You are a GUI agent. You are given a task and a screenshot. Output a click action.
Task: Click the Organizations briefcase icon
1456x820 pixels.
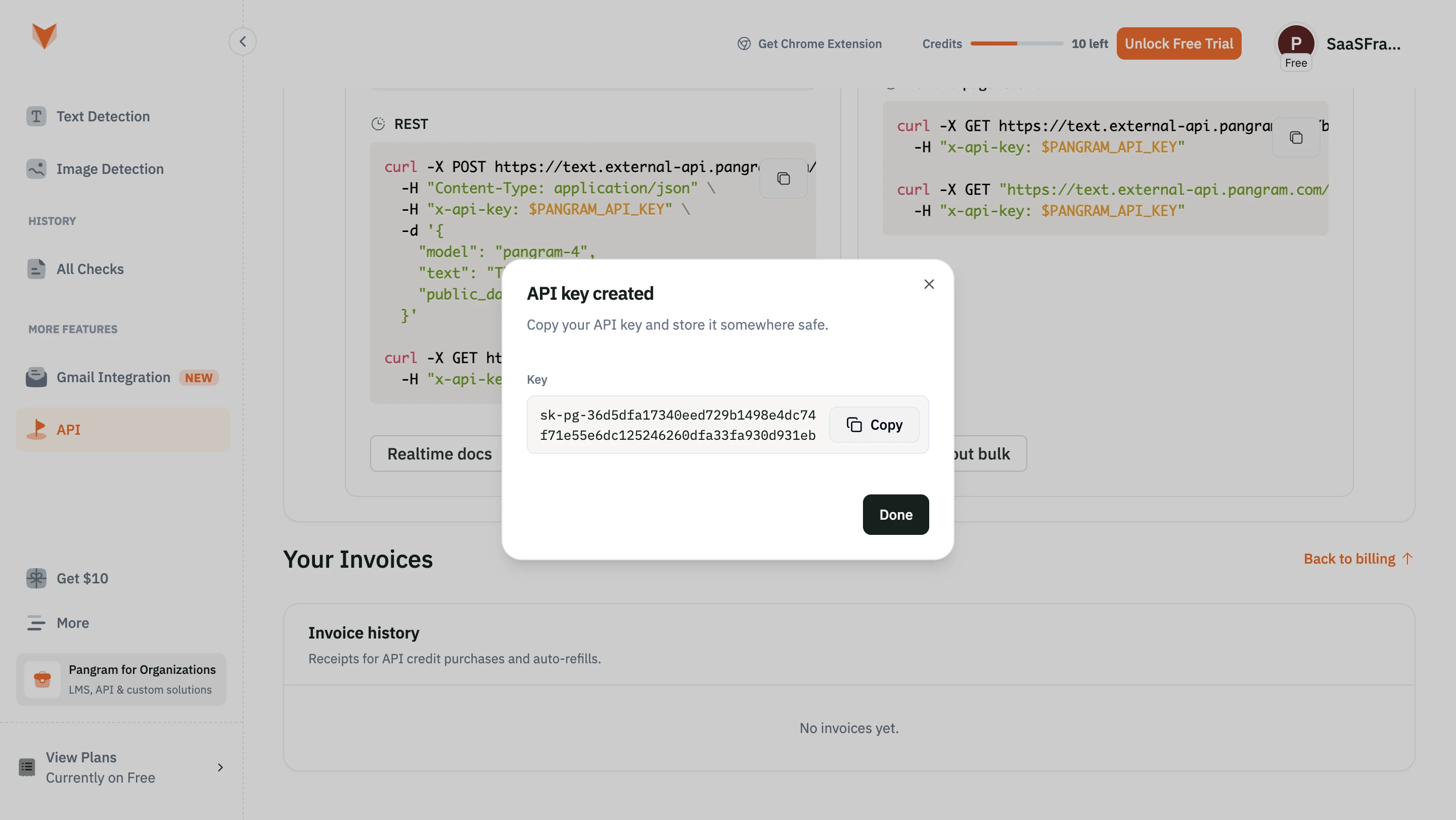click(x=42, y=679)
